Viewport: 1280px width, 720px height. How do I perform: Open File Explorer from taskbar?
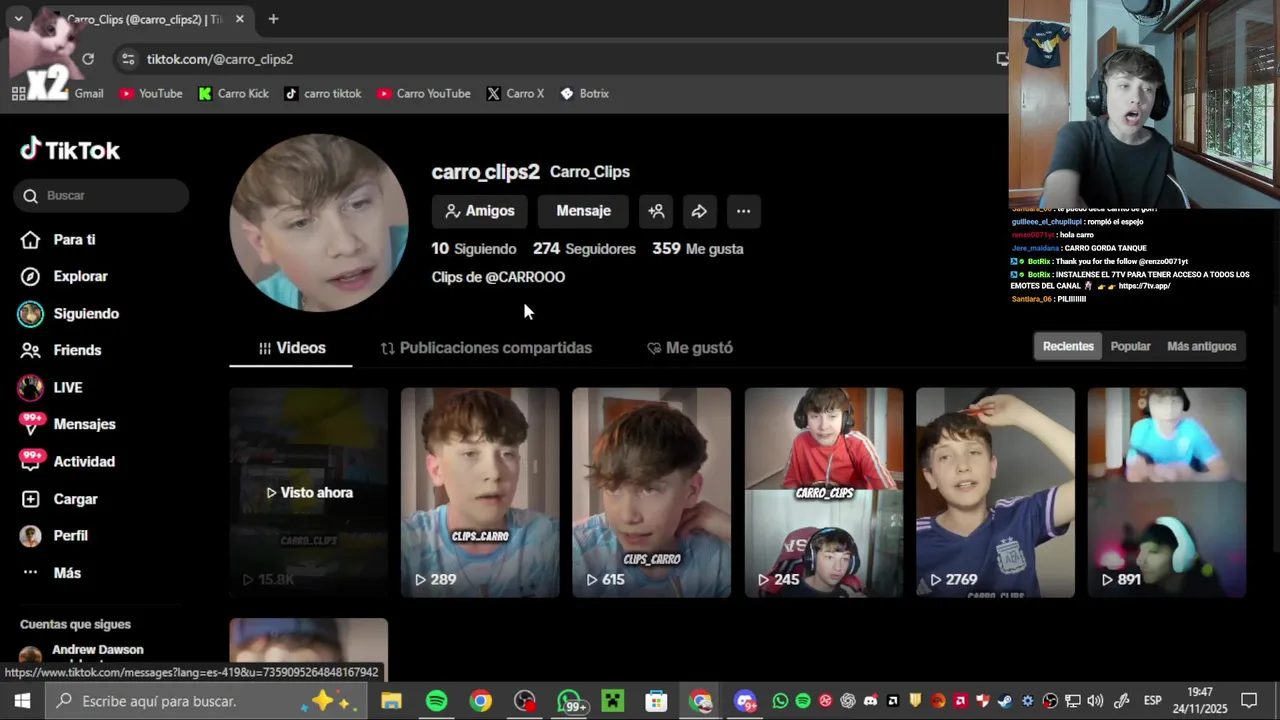[x=391, y=701]
